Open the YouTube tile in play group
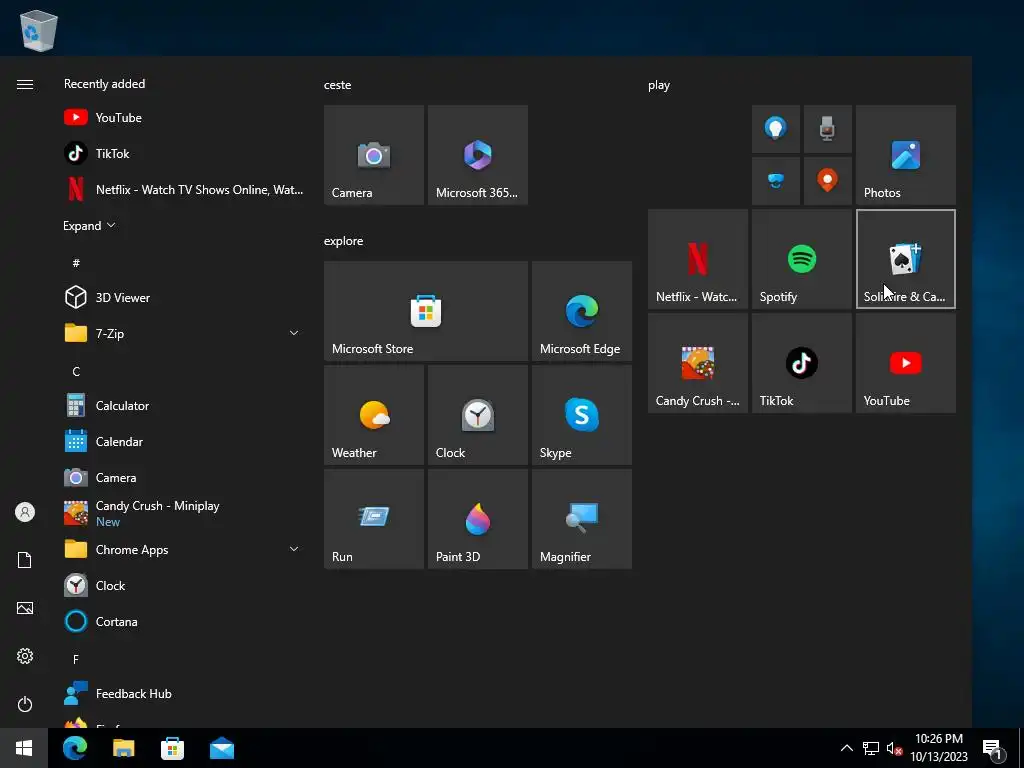Viewport: 1024px width, 768px height. [x=906, y=363]
